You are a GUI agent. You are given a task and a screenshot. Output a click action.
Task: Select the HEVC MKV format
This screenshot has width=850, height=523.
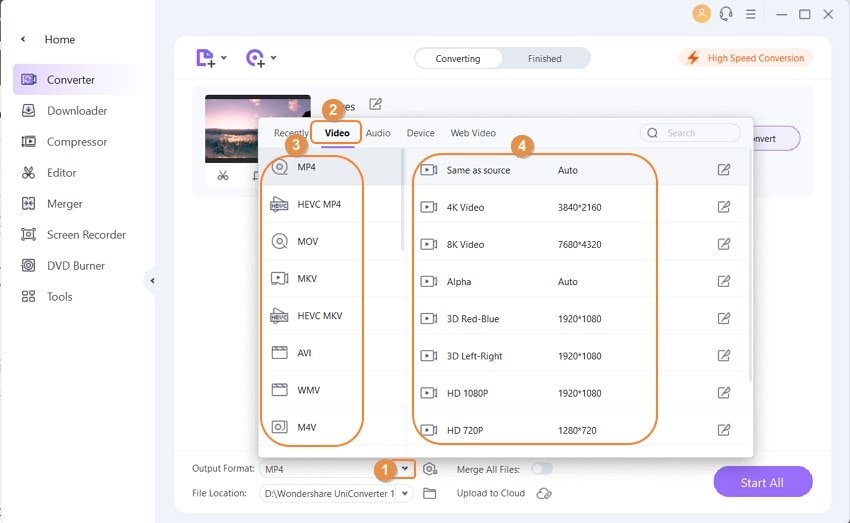[331, 315]
